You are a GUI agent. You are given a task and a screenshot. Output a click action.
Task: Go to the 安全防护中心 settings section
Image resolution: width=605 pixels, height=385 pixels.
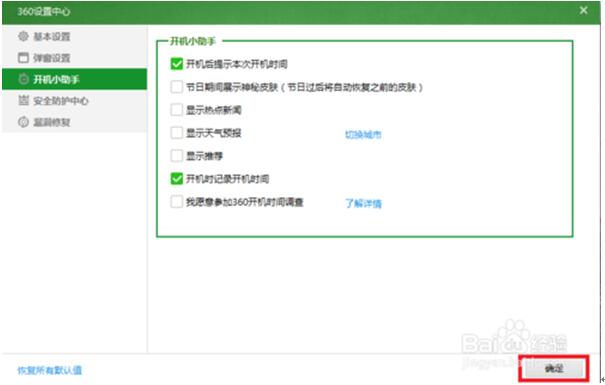click(x=74, y=101)
